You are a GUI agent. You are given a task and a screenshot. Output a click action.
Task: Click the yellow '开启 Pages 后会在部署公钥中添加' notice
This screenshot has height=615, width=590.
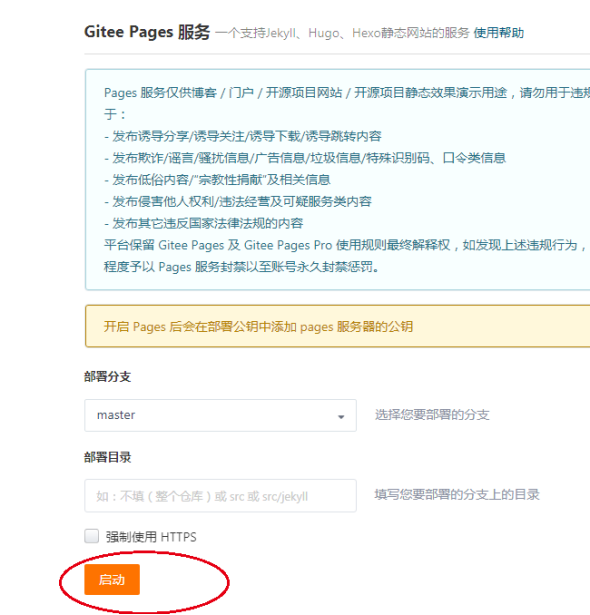(337, 326)
